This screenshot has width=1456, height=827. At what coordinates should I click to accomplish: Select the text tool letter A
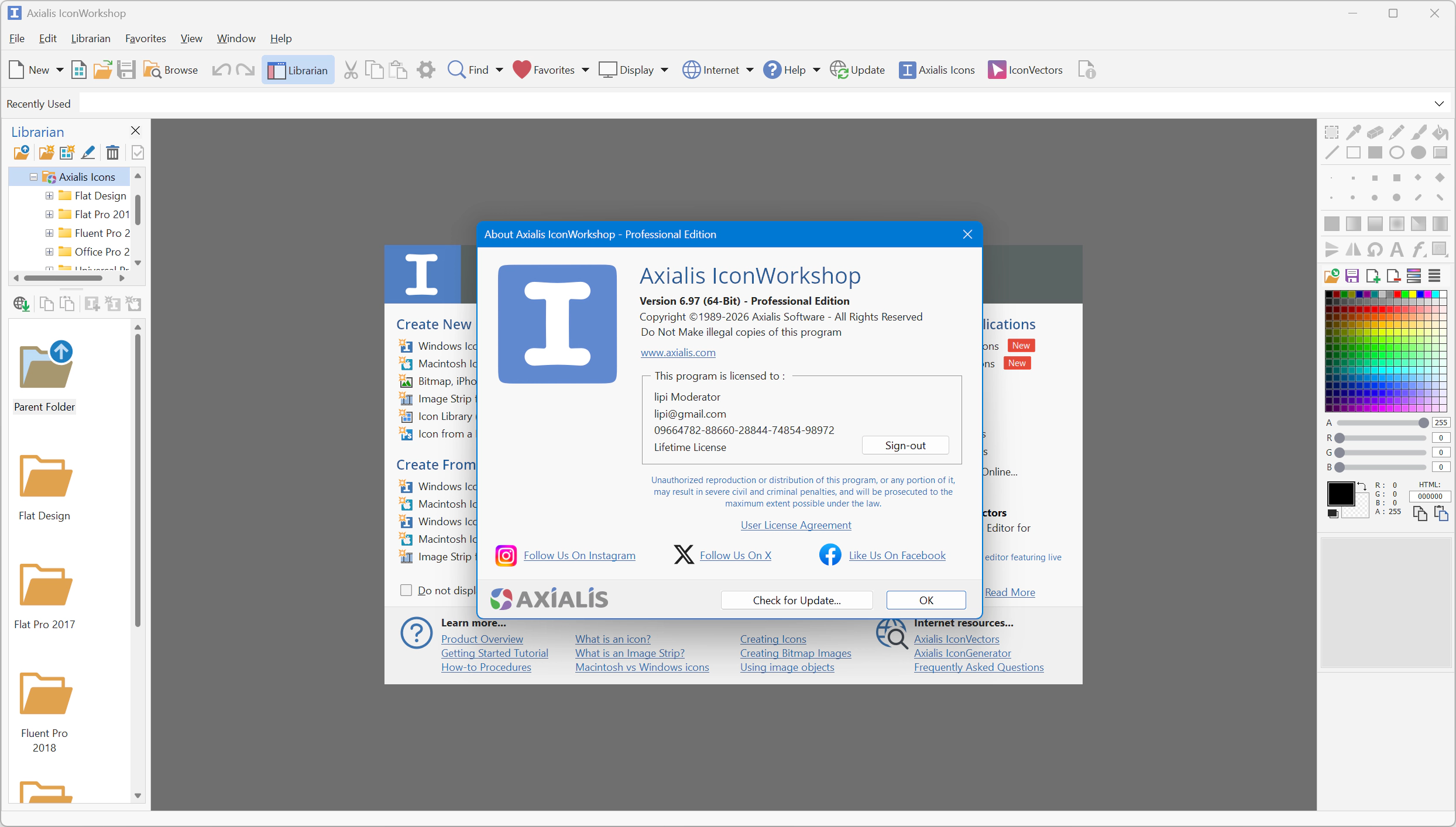point(1397,250)
